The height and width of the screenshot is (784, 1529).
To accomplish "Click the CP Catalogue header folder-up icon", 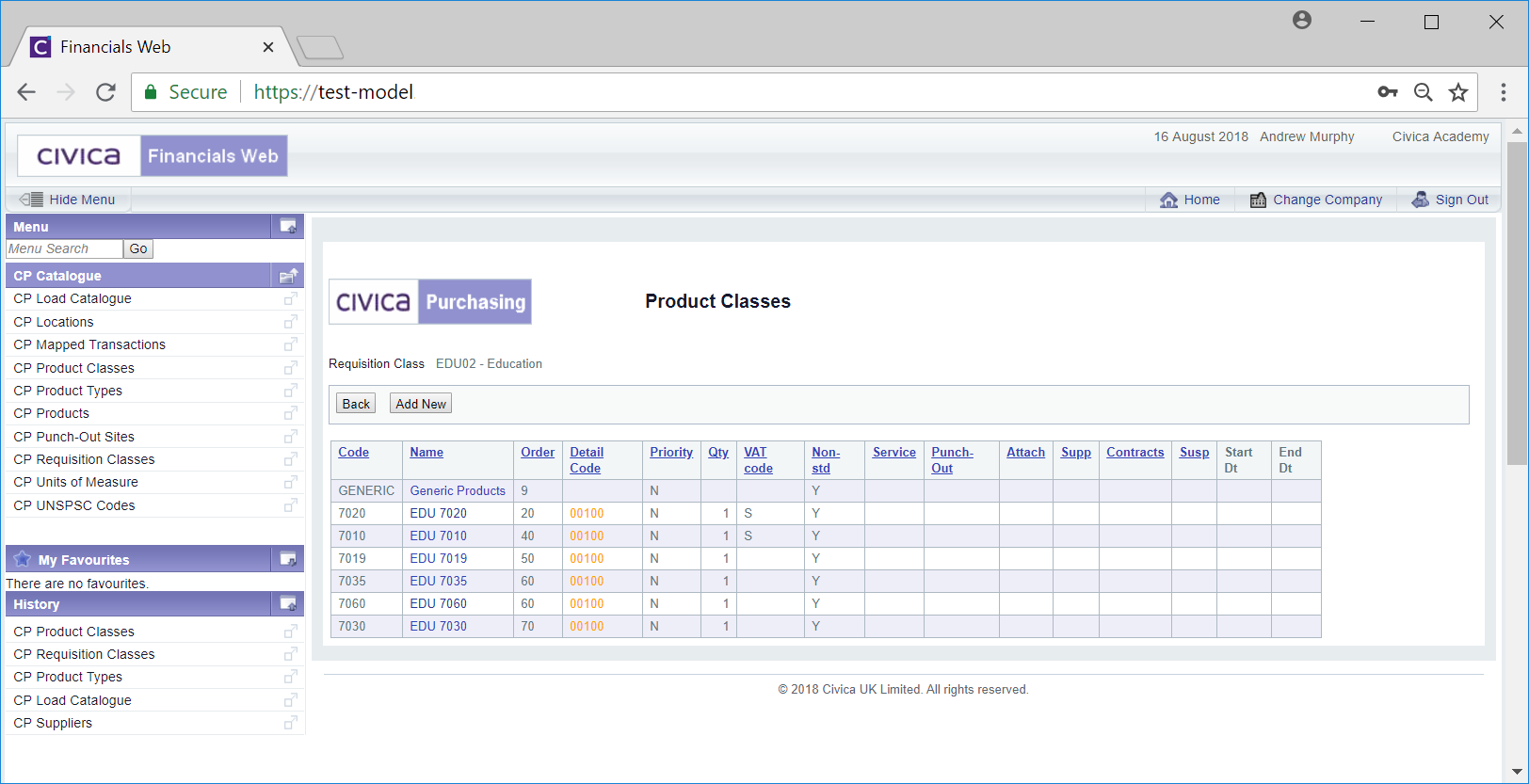I will pos(288,276).
